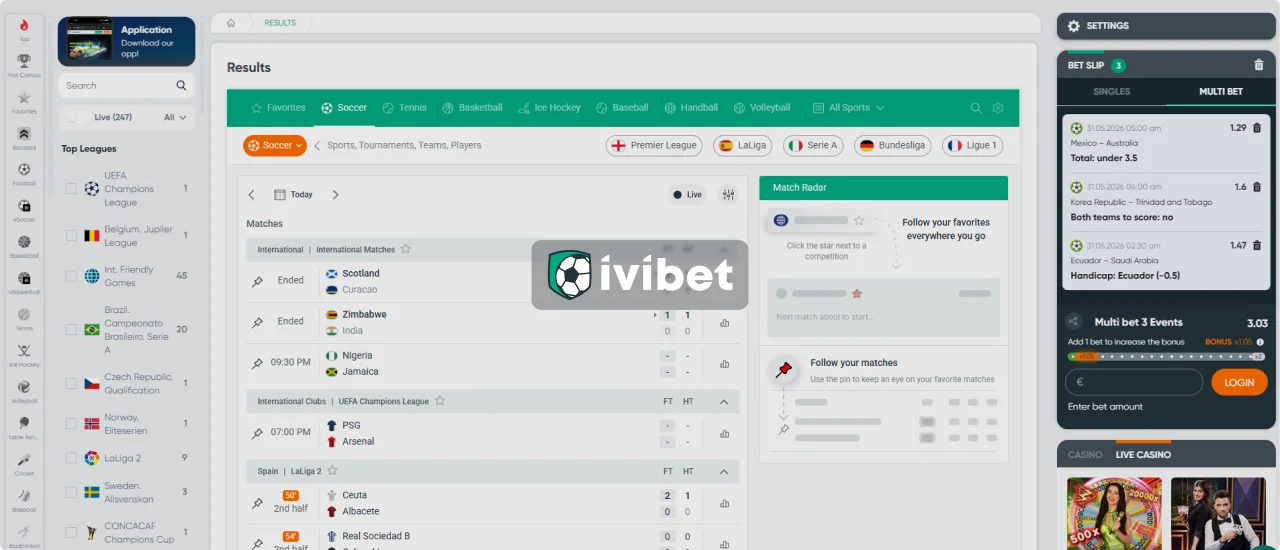
Task: Go to previous day arrow
Action: 251,195
